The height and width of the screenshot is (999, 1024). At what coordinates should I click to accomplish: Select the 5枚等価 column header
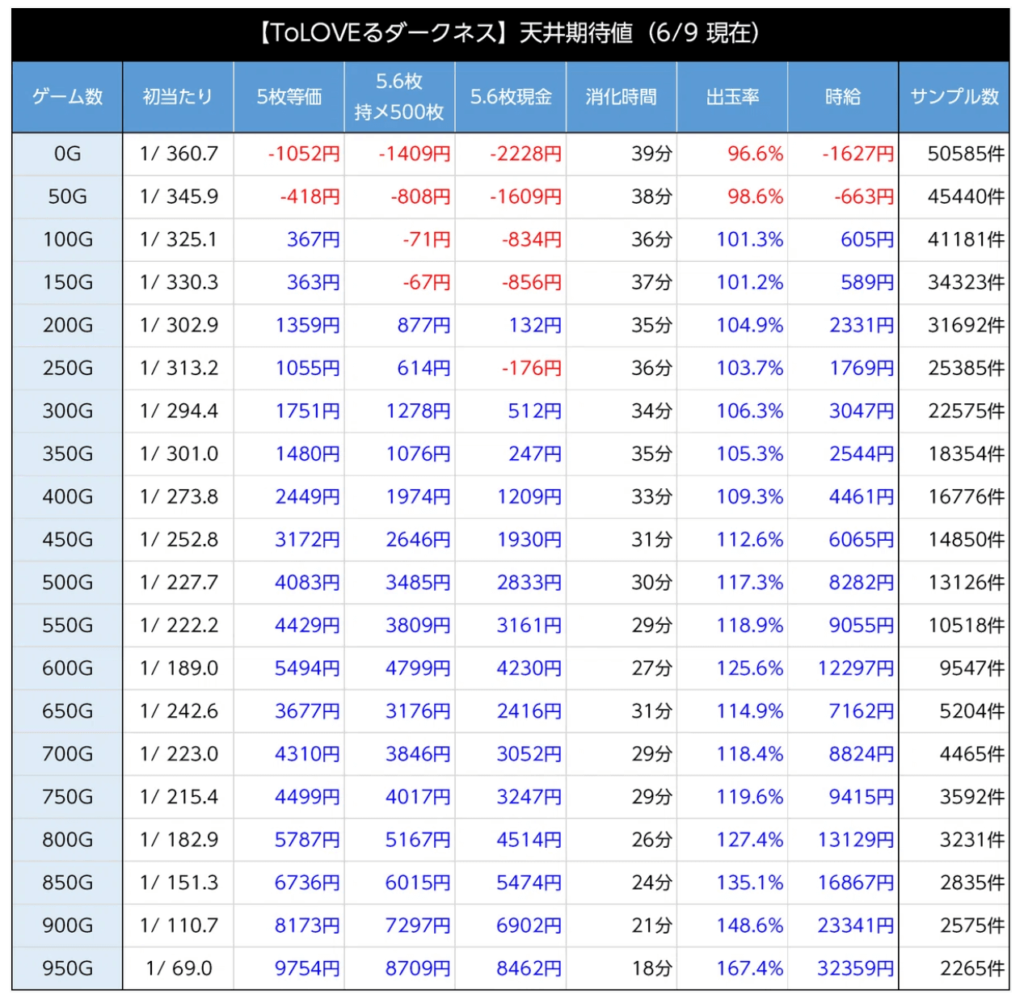coord(289,97)
